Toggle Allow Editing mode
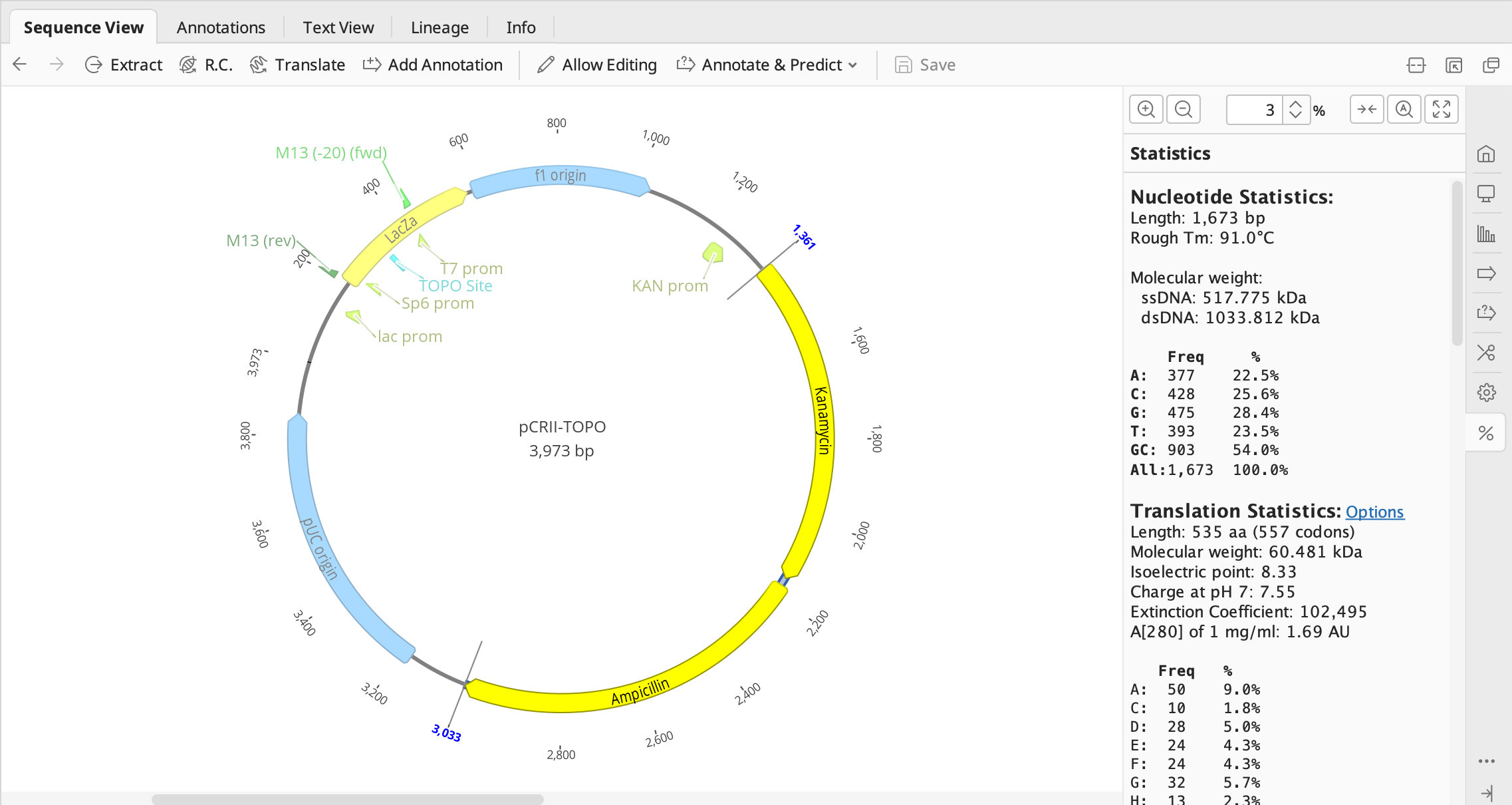The width and height of the screenshot is (1512, 805). pos(597,65)
